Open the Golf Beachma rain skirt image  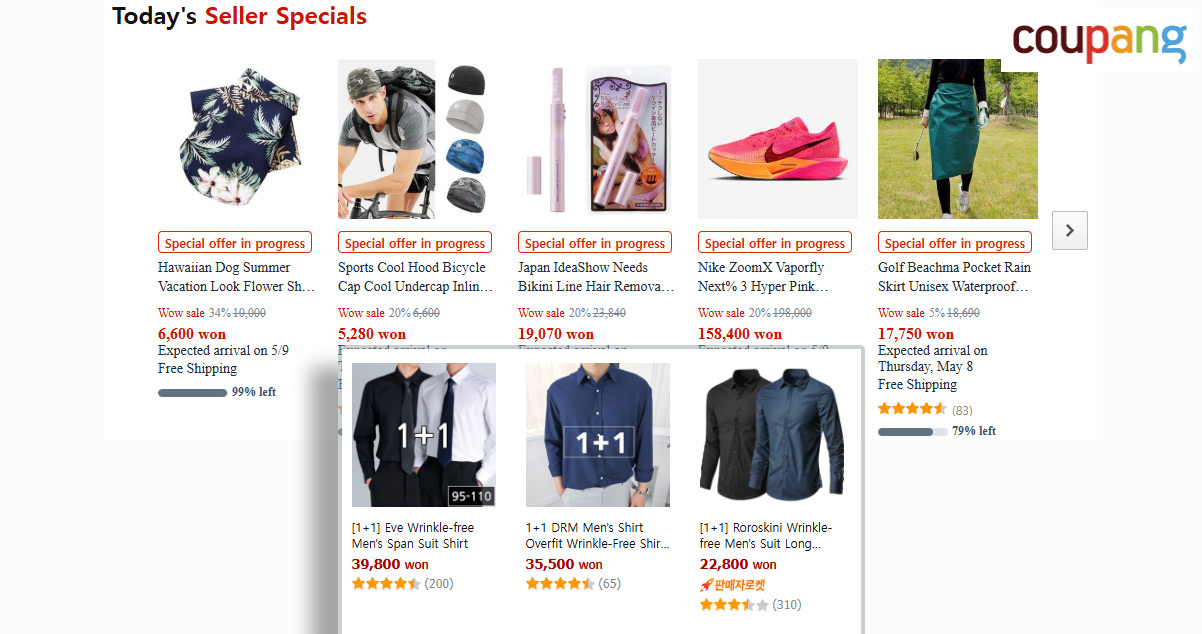[x=958, y=139]
